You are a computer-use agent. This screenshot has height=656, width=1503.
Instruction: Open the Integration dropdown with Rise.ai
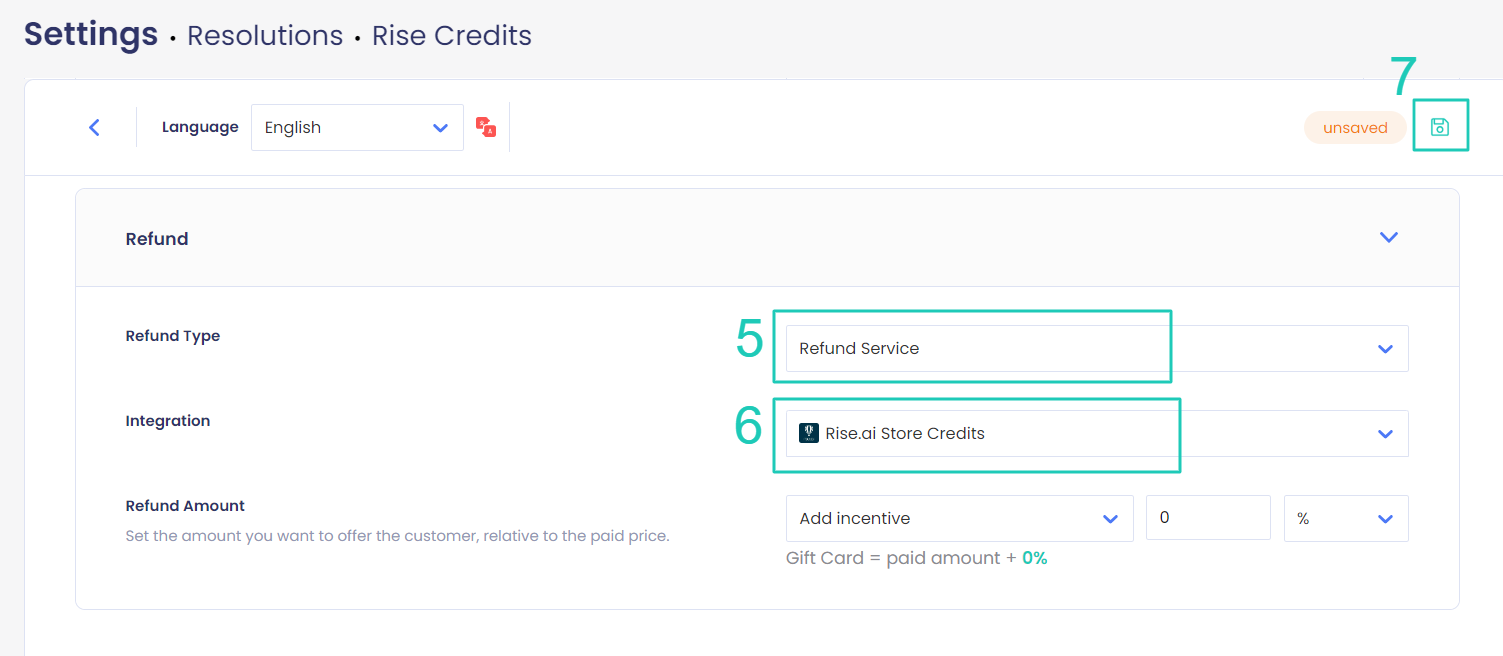1097,433
